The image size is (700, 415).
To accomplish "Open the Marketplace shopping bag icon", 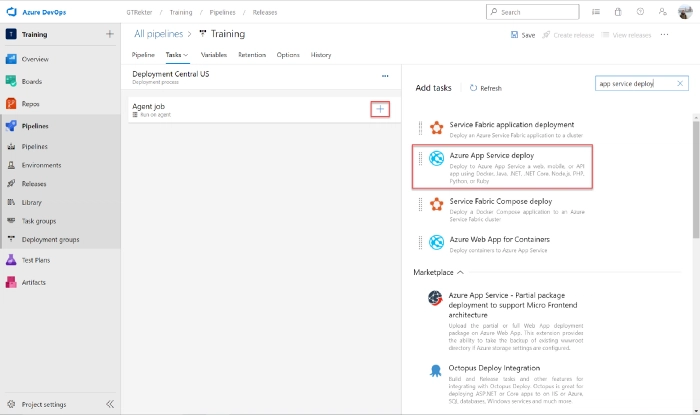I will coord(618,12).
